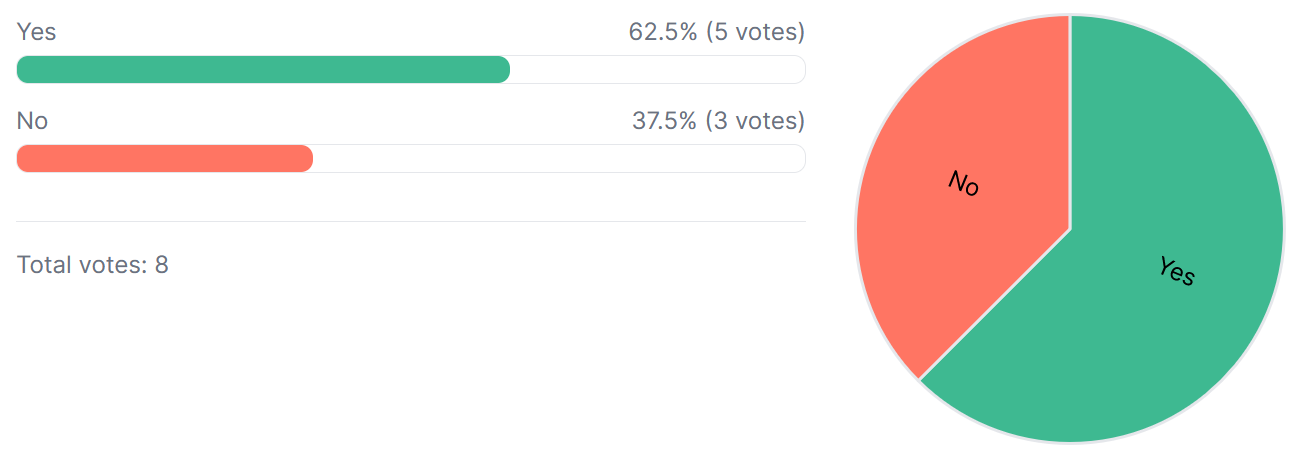
Task: Click the '62.5%' percentage value
Action: coord(663,32)
